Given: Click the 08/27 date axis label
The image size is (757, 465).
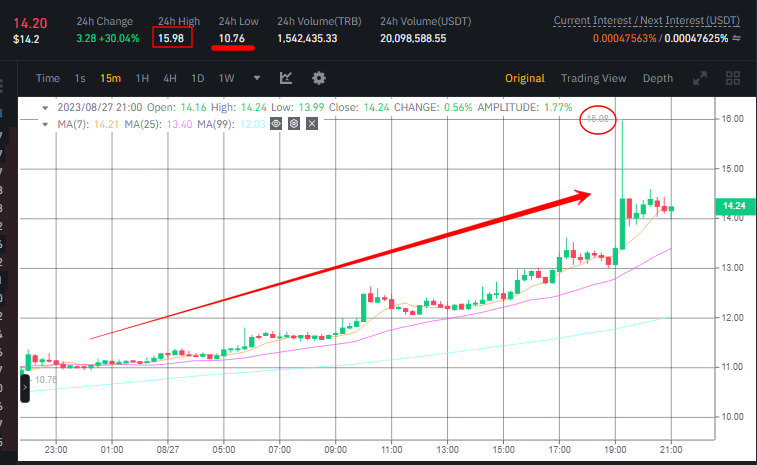Looking at the screenshot, I should click(x=168, y=450).
